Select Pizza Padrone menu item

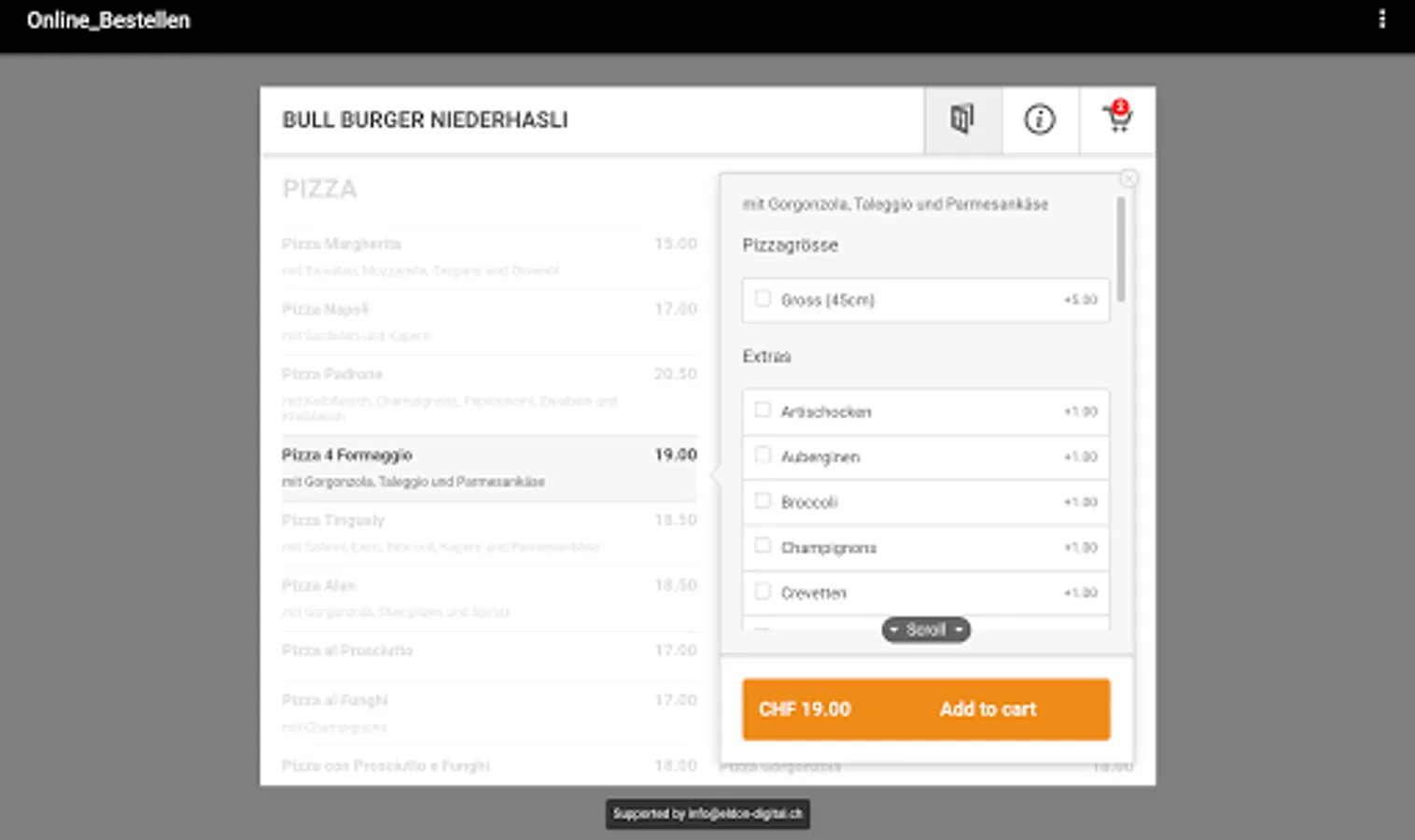pyautogui.click(x=489, y=395)
